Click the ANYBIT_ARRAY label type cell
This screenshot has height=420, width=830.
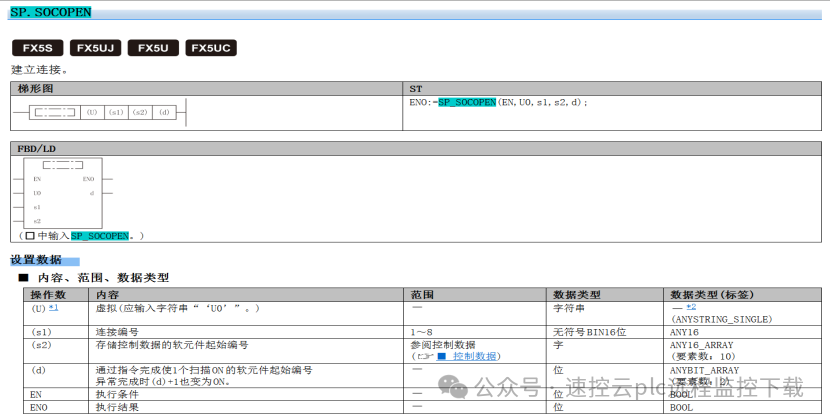[x=742, y=376]
